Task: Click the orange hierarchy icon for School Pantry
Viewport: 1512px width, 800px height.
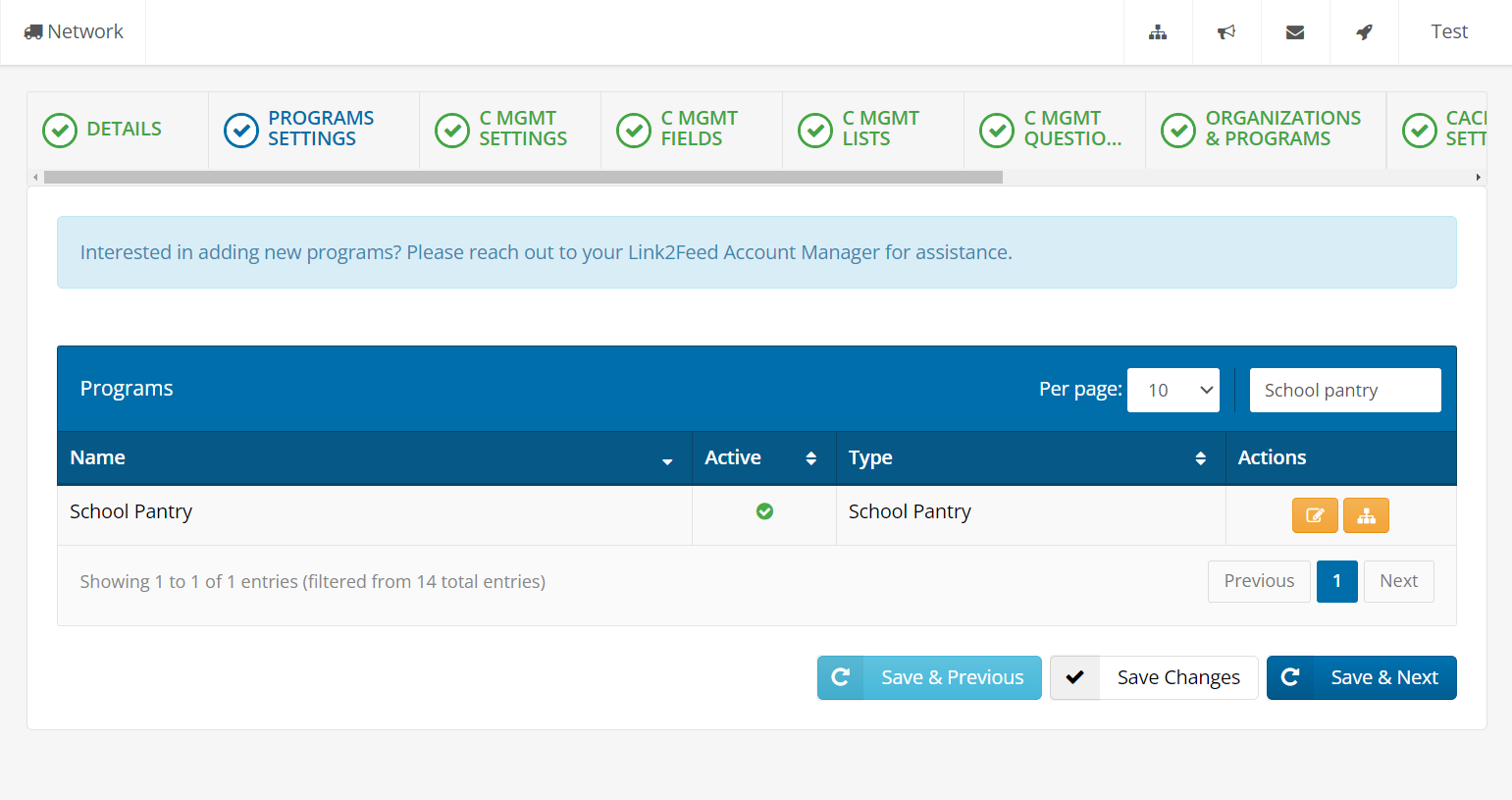Action: coord(1366,515)
